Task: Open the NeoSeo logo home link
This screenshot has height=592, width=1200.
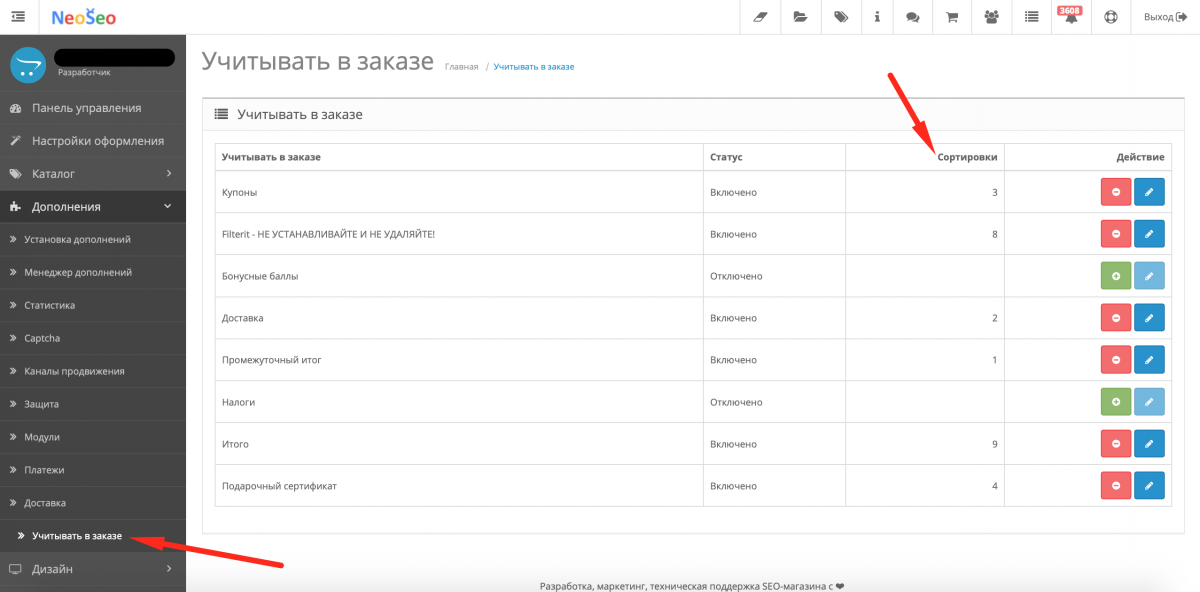Action: 85,16
